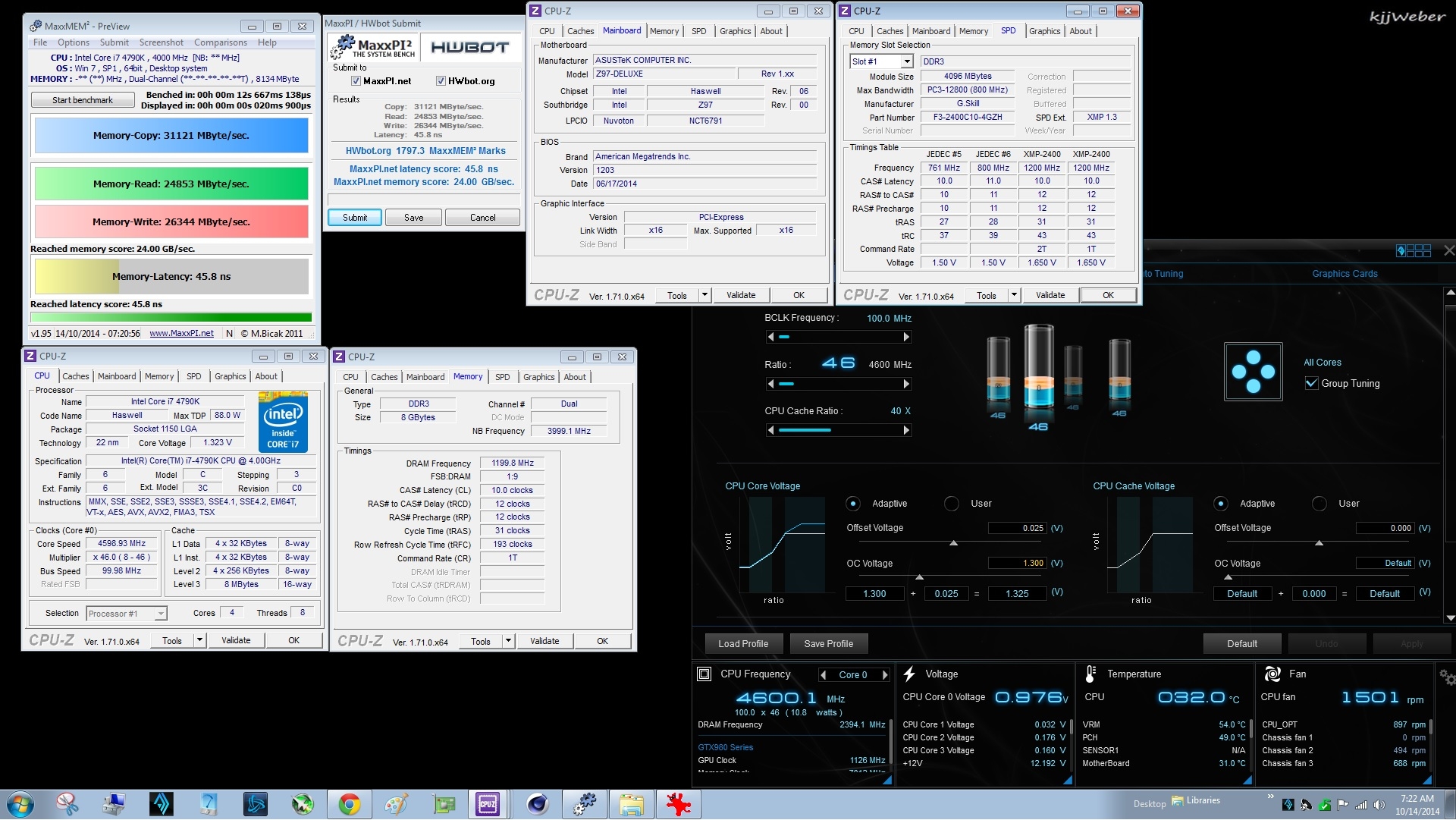Open the Options menu in MaxxMEM
This screenshot has height=820, width=1456.
(x=74, y=42)
